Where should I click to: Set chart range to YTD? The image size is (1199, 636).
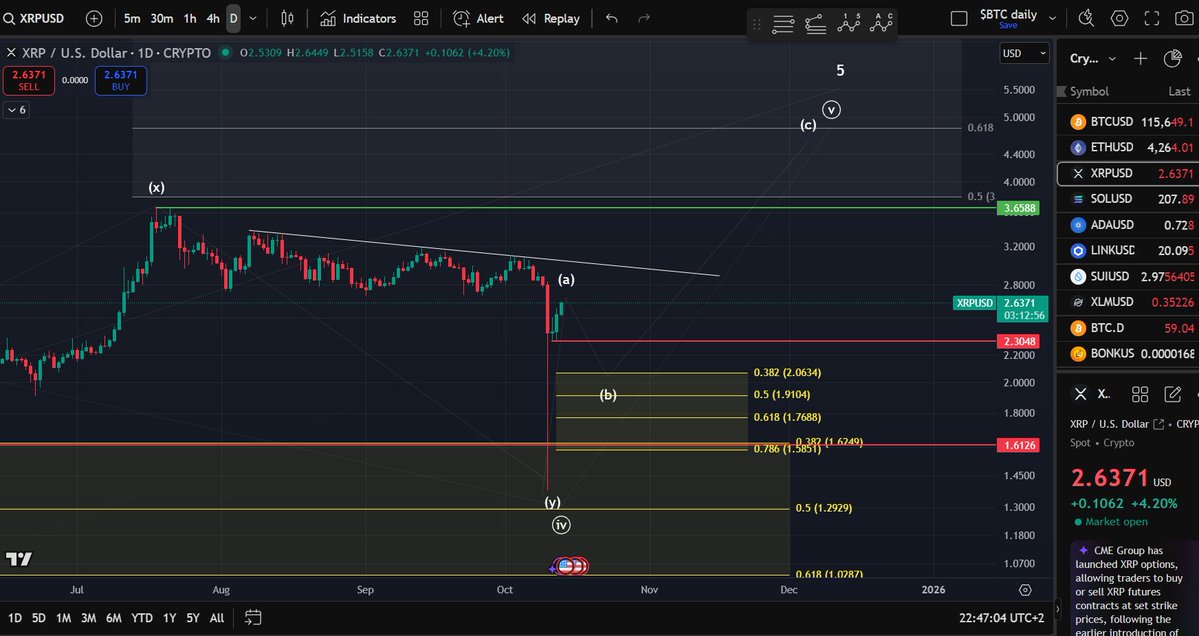(x=141, y=618)
